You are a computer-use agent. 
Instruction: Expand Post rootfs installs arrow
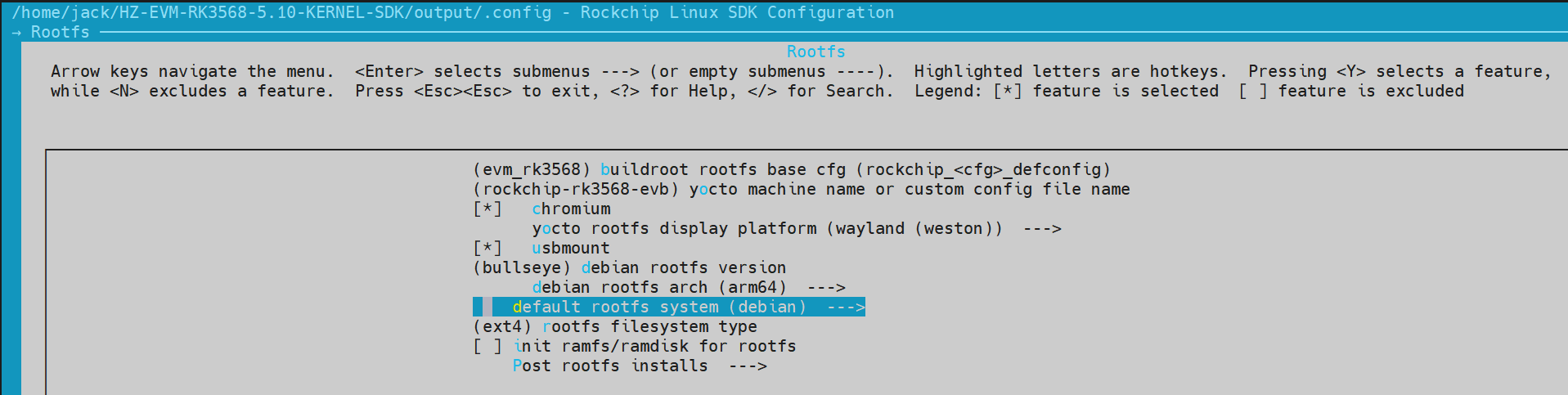pos(748,366)
